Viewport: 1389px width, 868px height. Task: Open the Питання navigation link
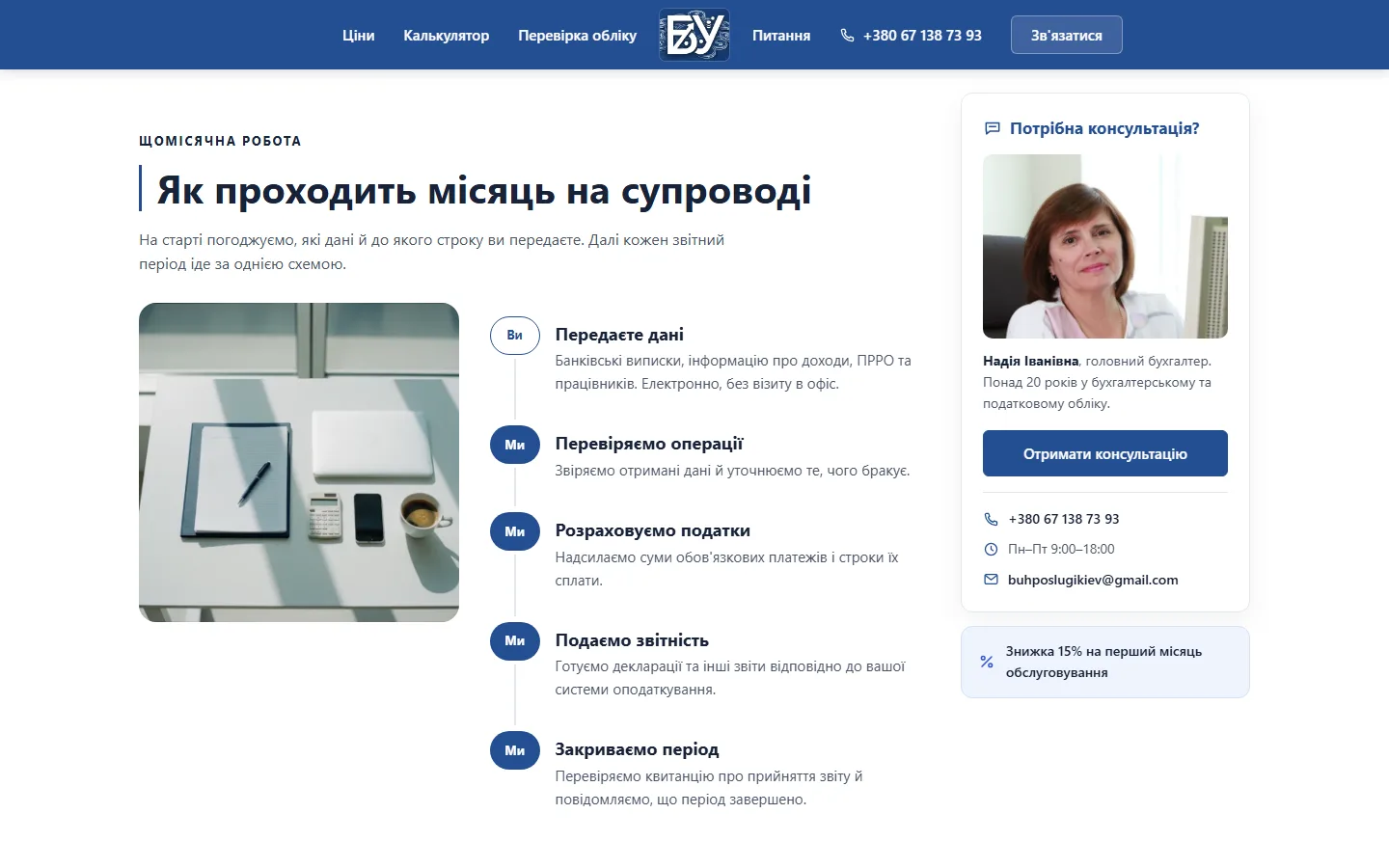pos(781,35)
